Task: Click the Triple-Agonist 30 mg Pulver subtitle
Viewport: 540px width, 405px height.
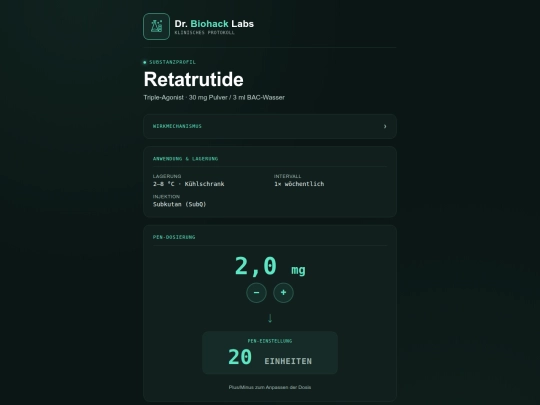Action: (x=214, y=97)
